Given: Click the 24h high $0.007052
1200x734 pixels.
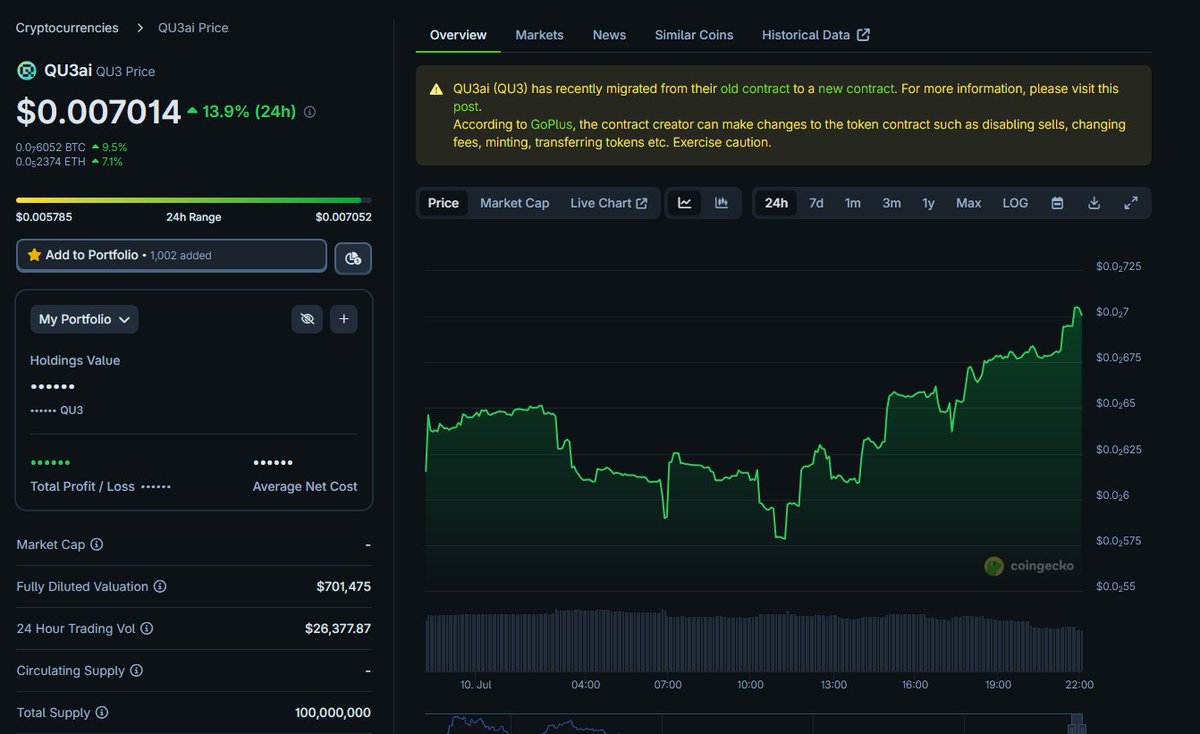Looking at the screenshot, I should click(x=343, y=217).
